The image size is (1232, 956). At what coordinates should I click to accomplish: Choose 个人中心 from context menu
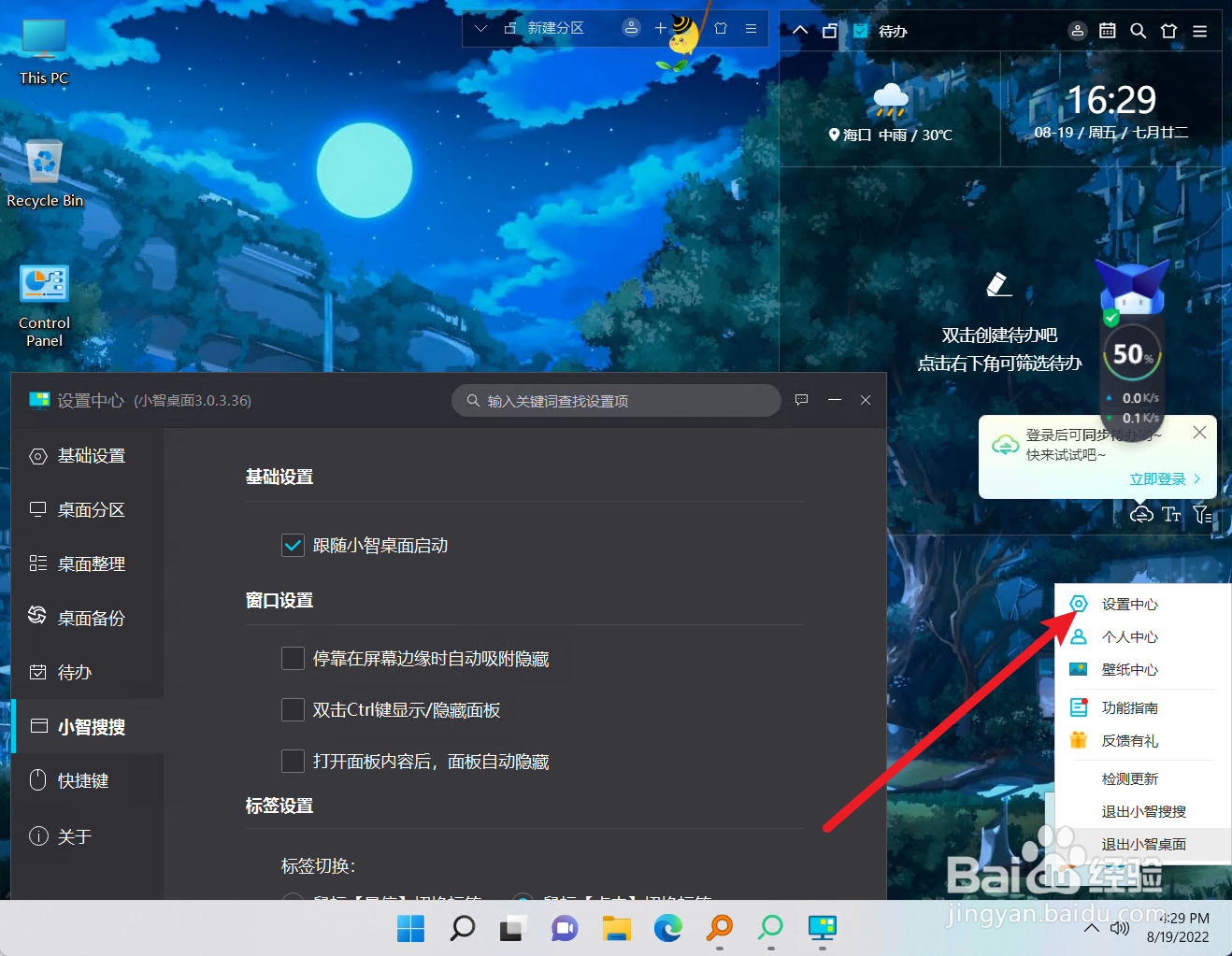pos(1142,636)
